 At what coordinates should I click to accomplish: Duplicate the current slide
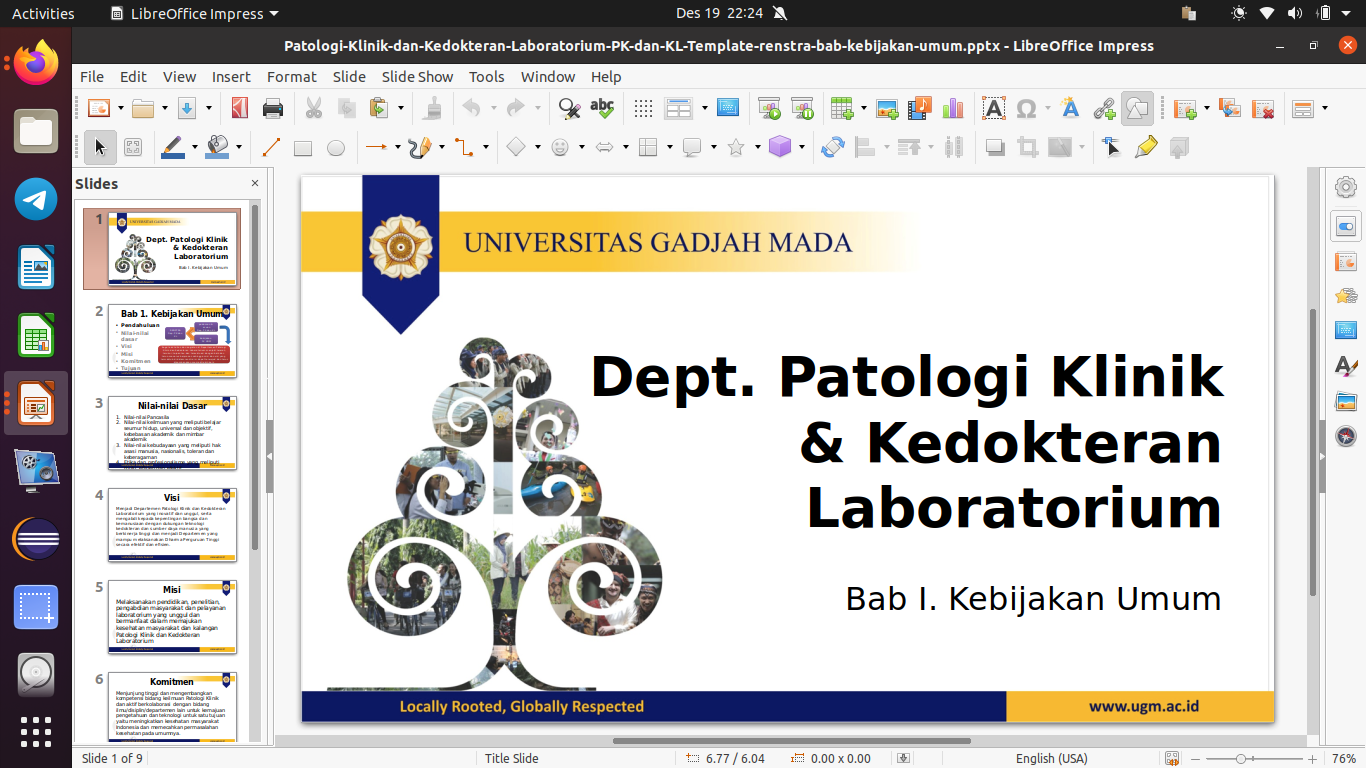(x=1229, y=108)
